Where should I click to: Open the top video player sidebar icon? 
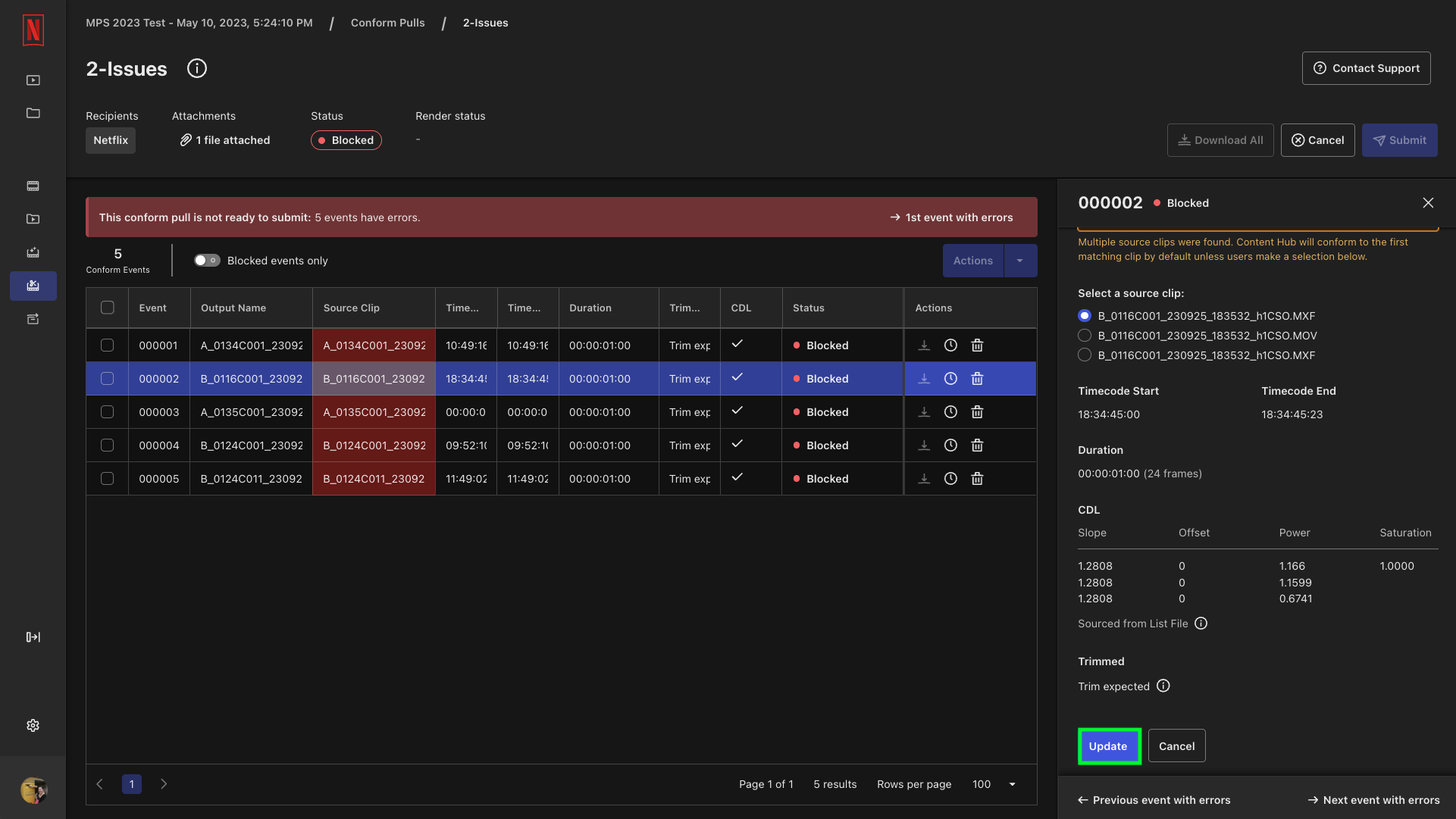(x=33, y=80)
